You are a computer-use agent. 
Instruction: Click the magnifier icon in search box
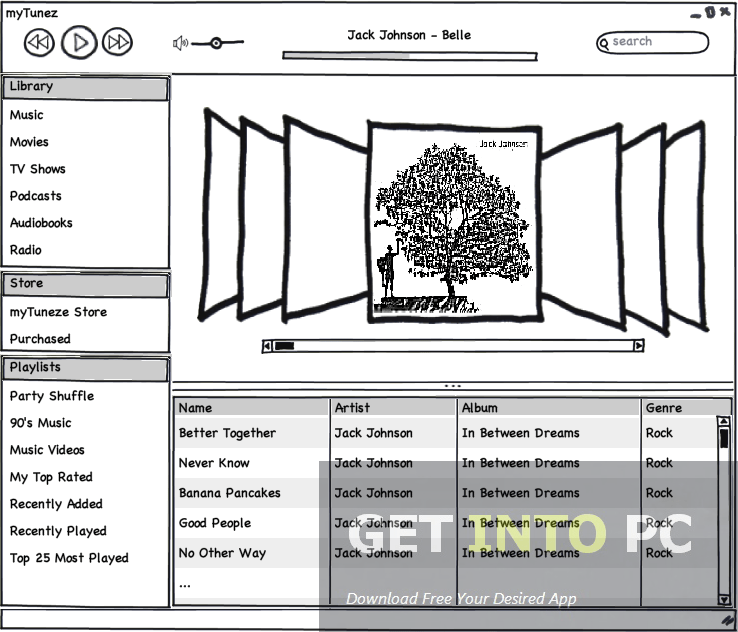pos(604,44)
